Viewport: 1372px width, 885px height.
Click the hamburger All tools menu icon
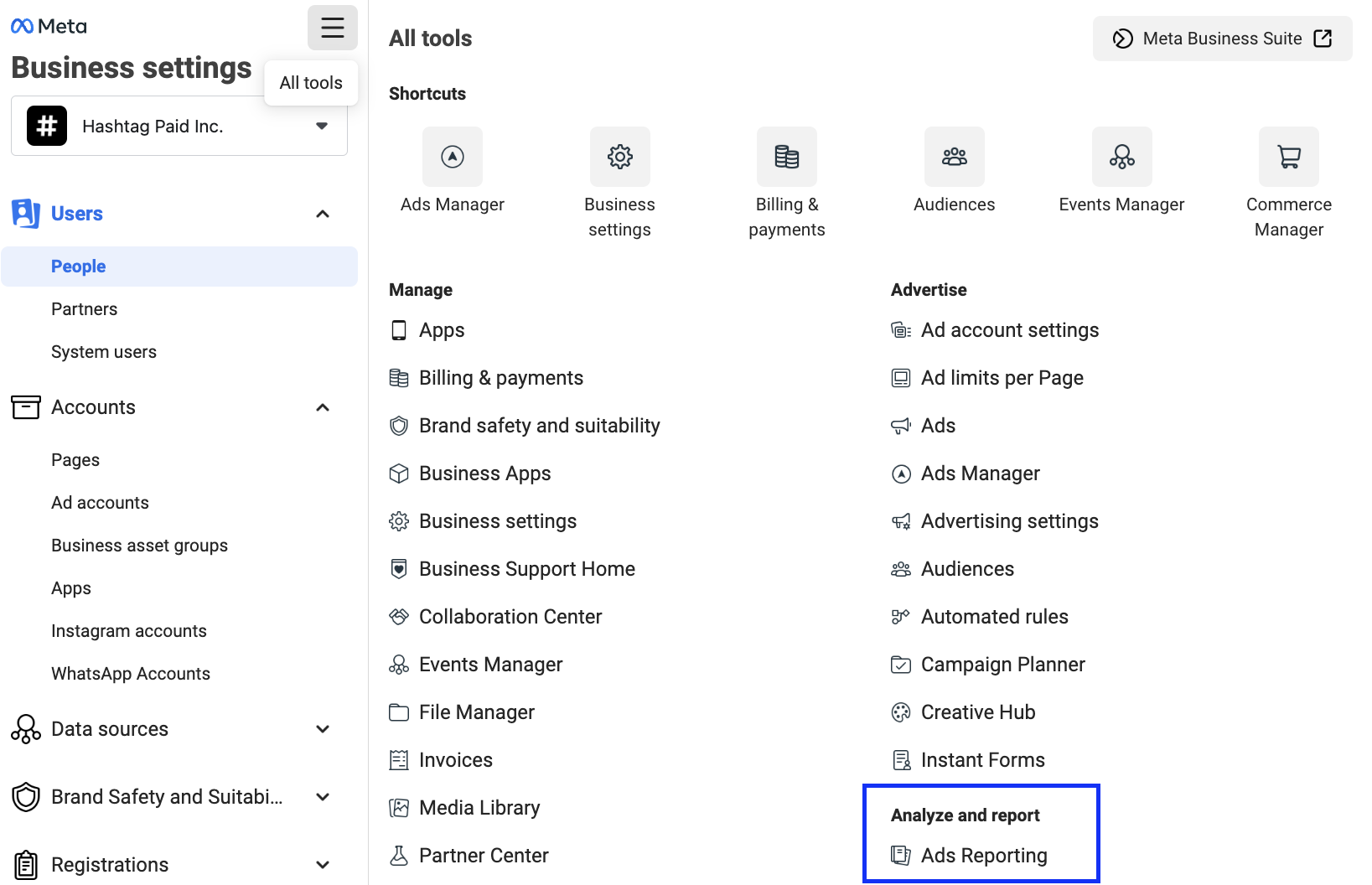click(333, 28)
